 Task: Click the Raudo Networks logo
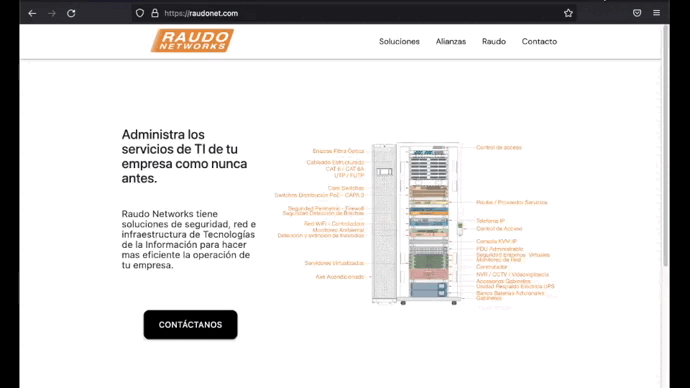pyautogui.click(x=192, y=40)
